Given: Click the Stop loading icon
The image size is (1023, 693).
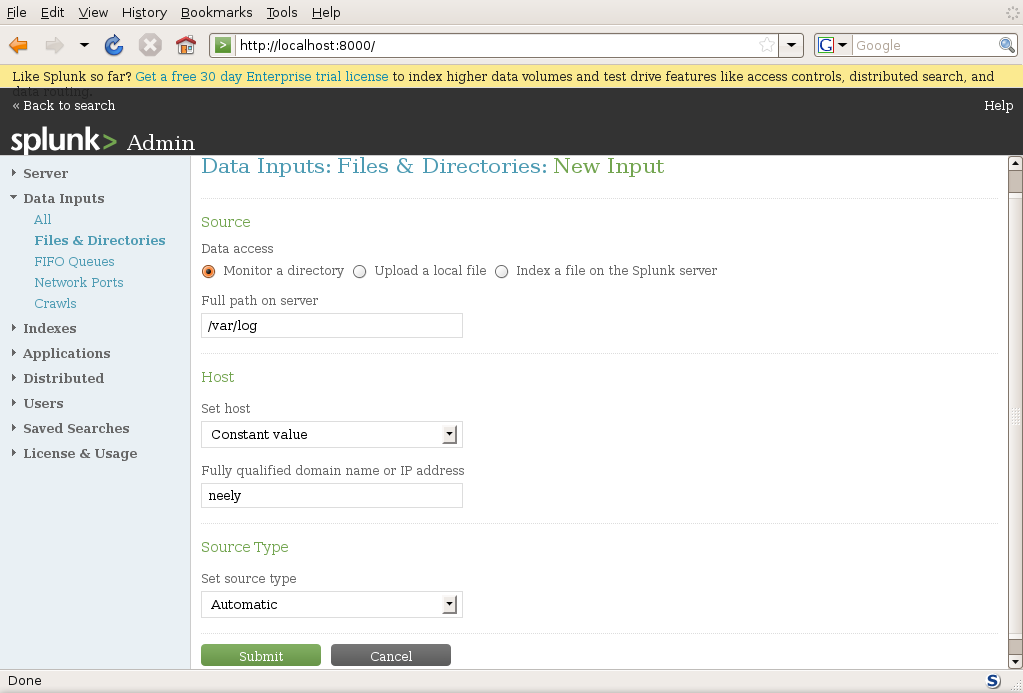Looking at the screenshot, I should click(x=150, y=45).
